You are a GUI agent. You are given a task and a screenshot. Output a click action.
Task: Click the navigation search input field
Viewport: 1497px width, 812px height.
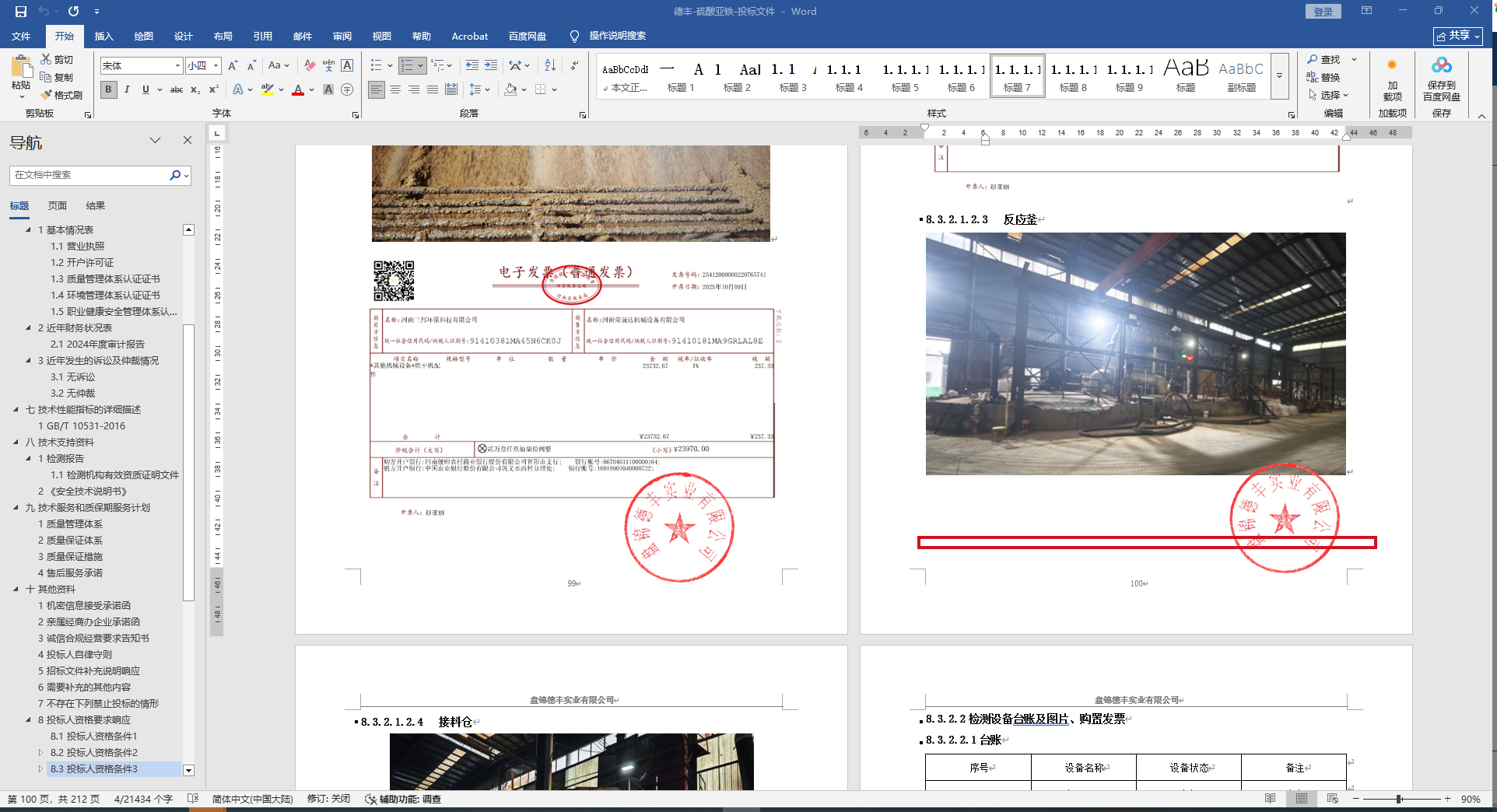(90, 175)
